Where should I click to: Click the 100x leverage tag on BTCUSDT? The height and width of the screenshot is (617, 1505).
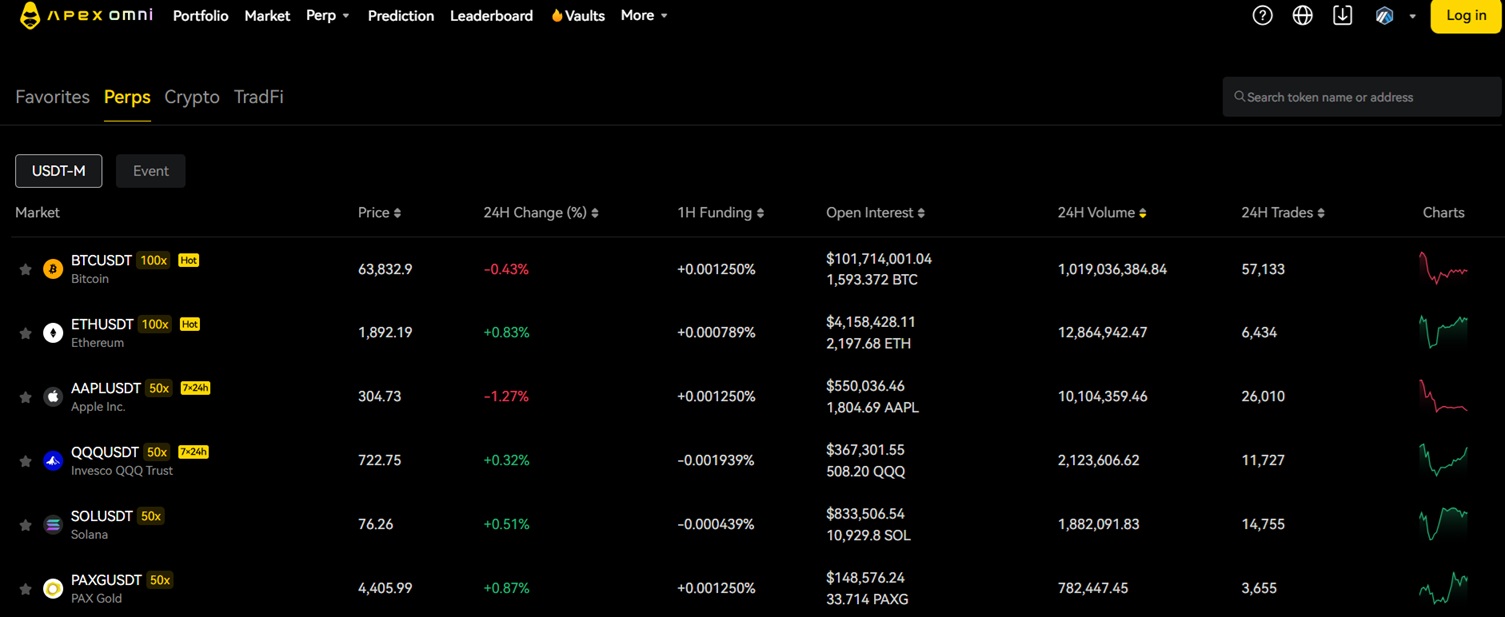coord(153,260)
